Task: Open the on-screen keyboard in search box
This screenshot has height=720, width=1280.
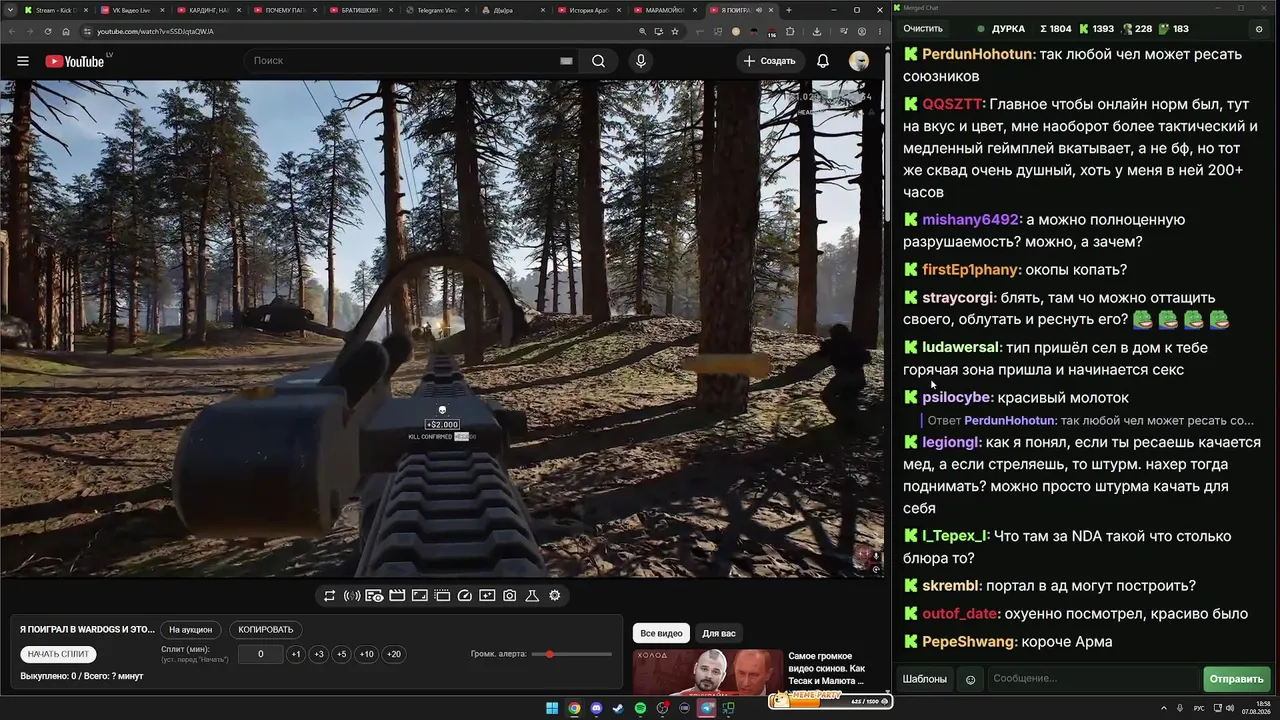Action: pyautogui.click(x=566, y=61)
